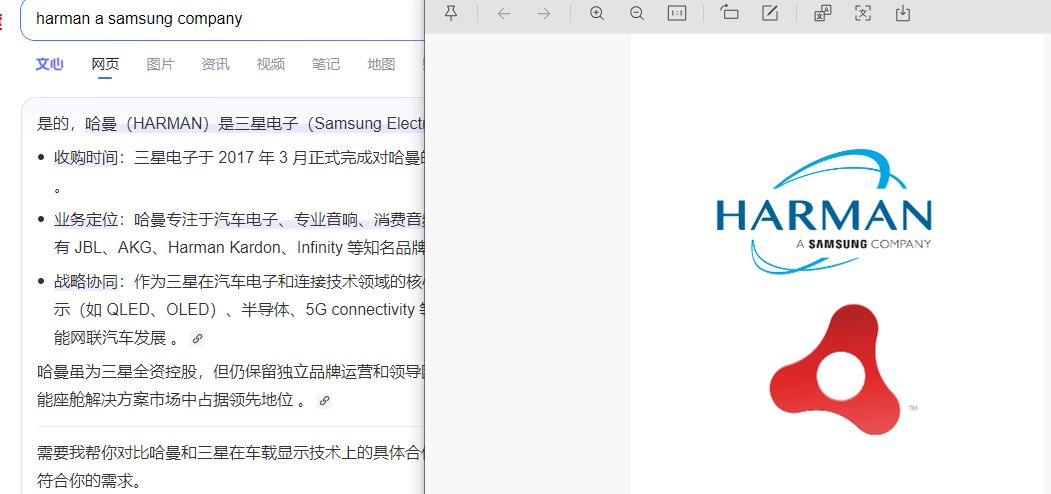Click the text 符合你的需求。

click(89, 481)
